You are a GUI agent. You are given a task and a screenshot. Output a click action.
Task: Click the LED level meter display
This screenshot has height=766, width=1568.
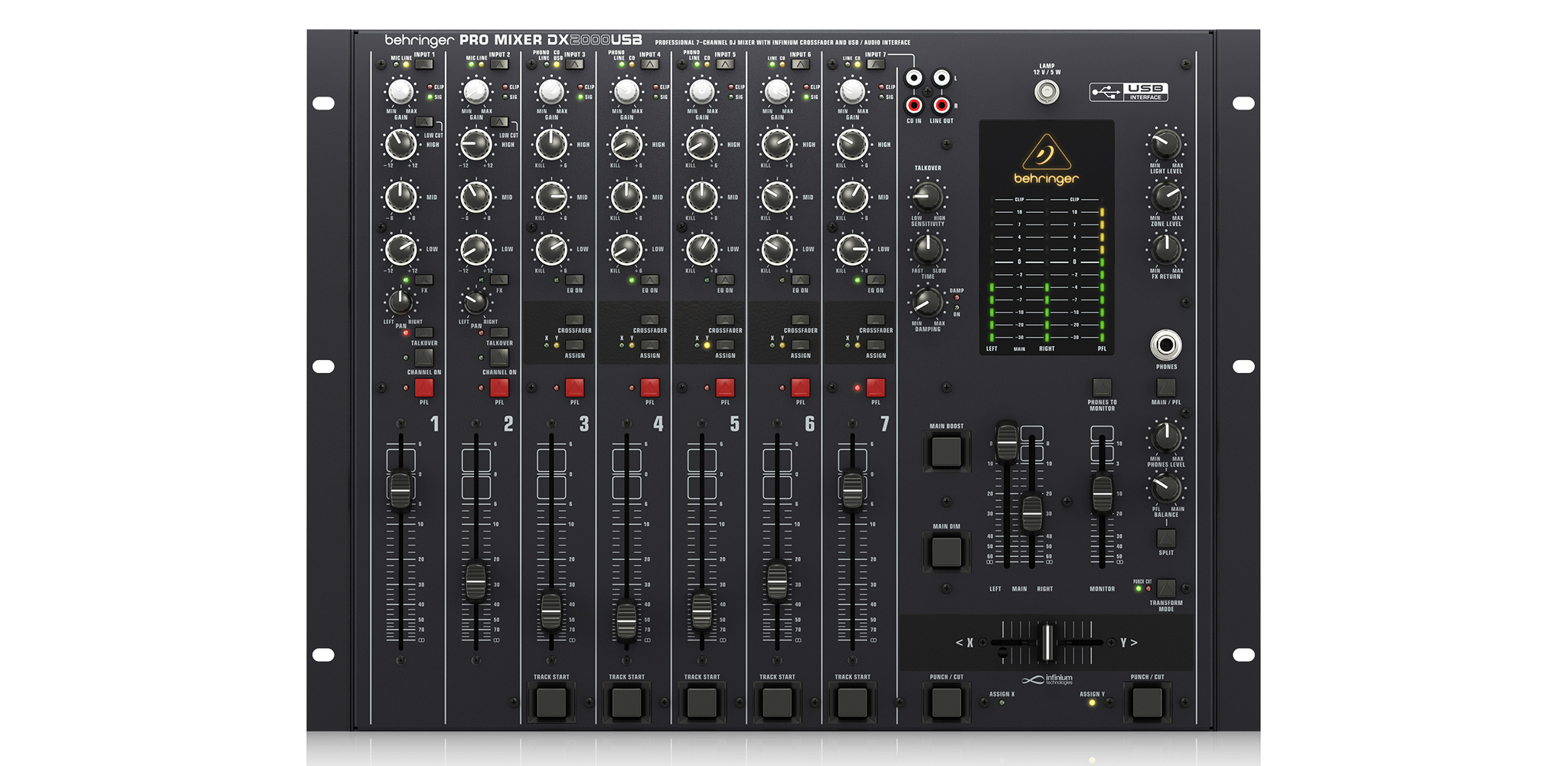click(1047, 237)
